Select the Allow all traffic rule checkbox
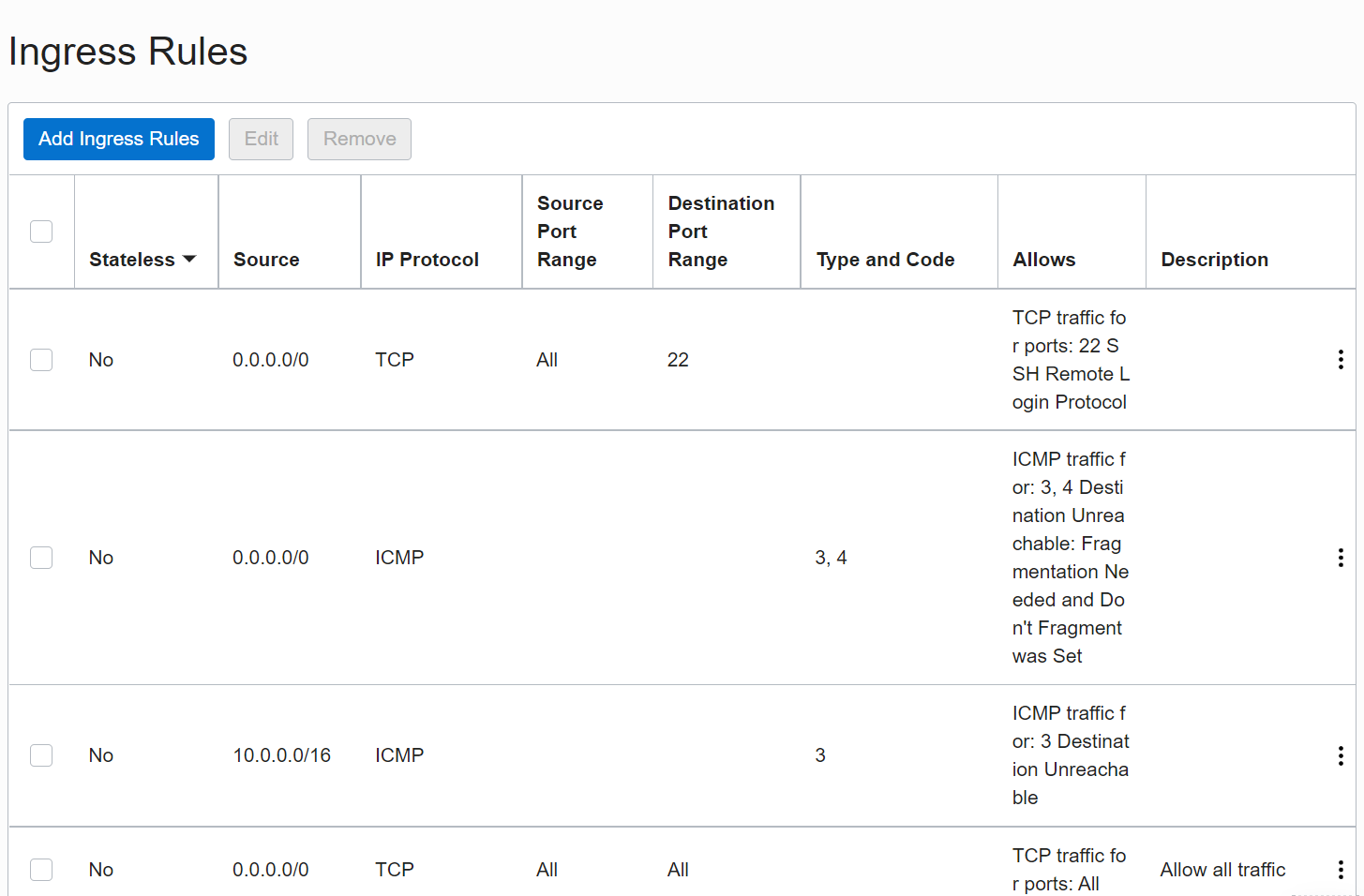 click(41, 870)
